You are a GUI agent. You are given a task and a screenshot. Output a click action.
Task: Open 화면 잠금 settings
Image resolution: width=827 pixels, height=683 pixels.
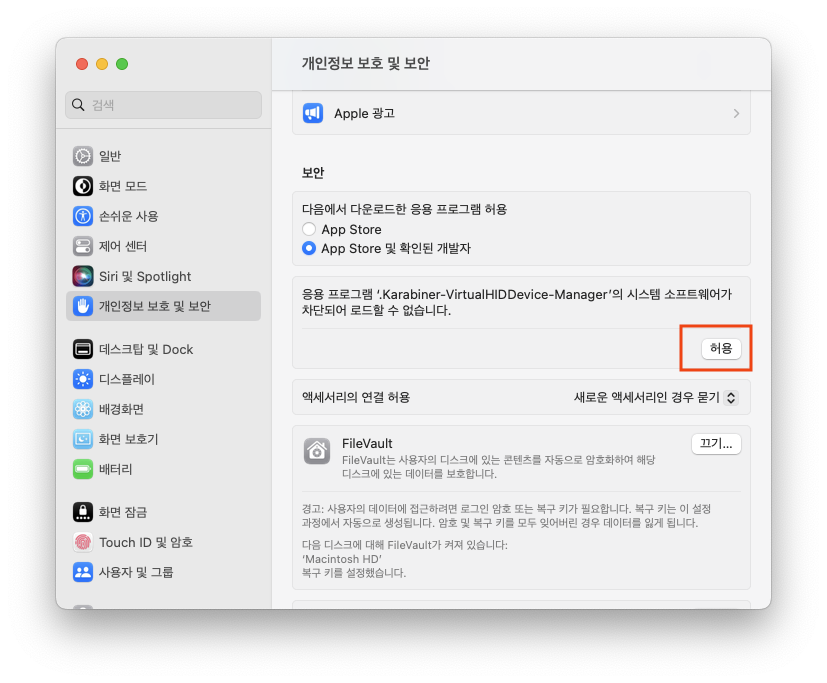click(x=164, y=512)
